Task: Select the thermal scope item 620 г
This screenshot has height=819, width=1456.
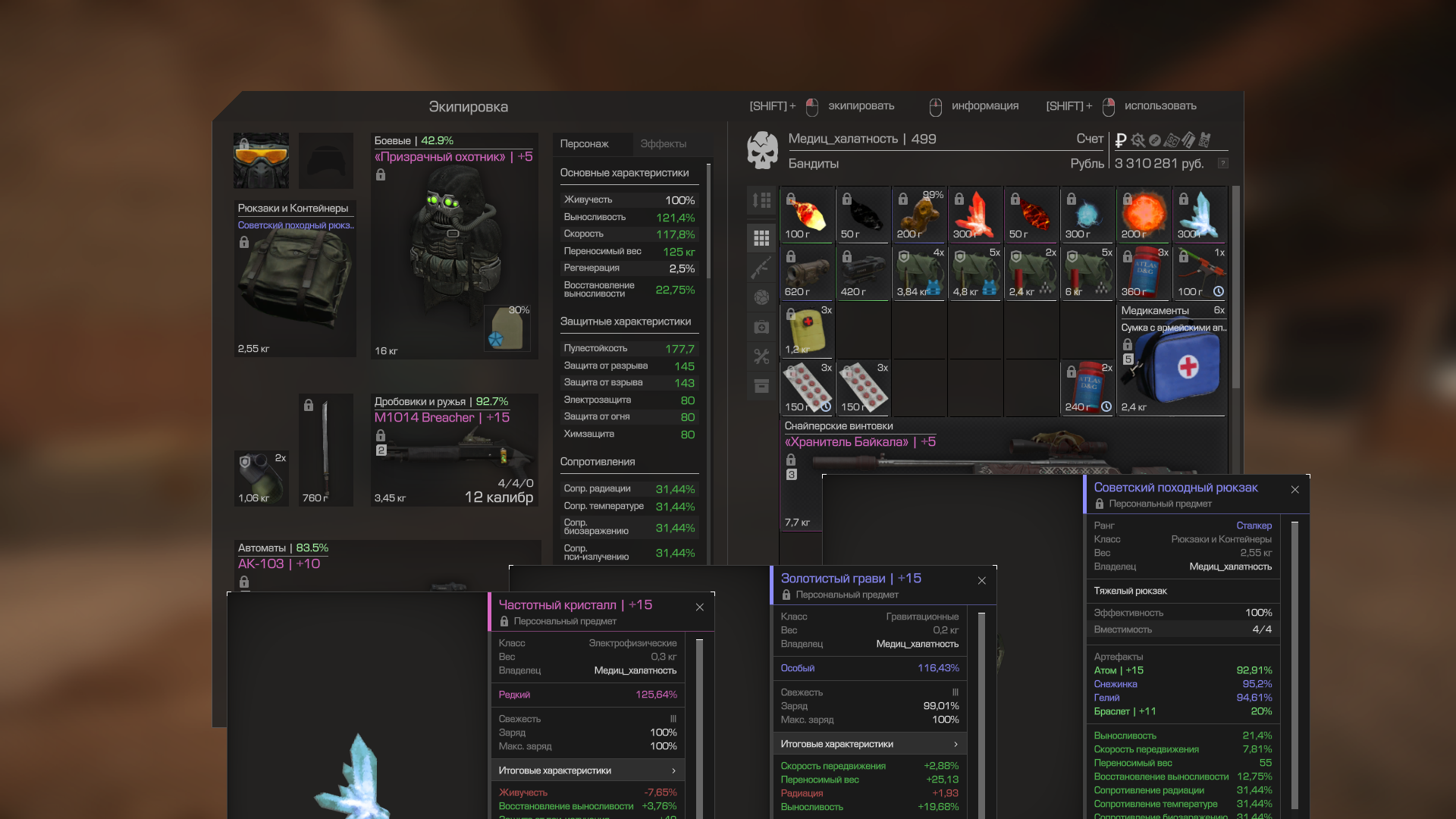Action: (807, 272)
